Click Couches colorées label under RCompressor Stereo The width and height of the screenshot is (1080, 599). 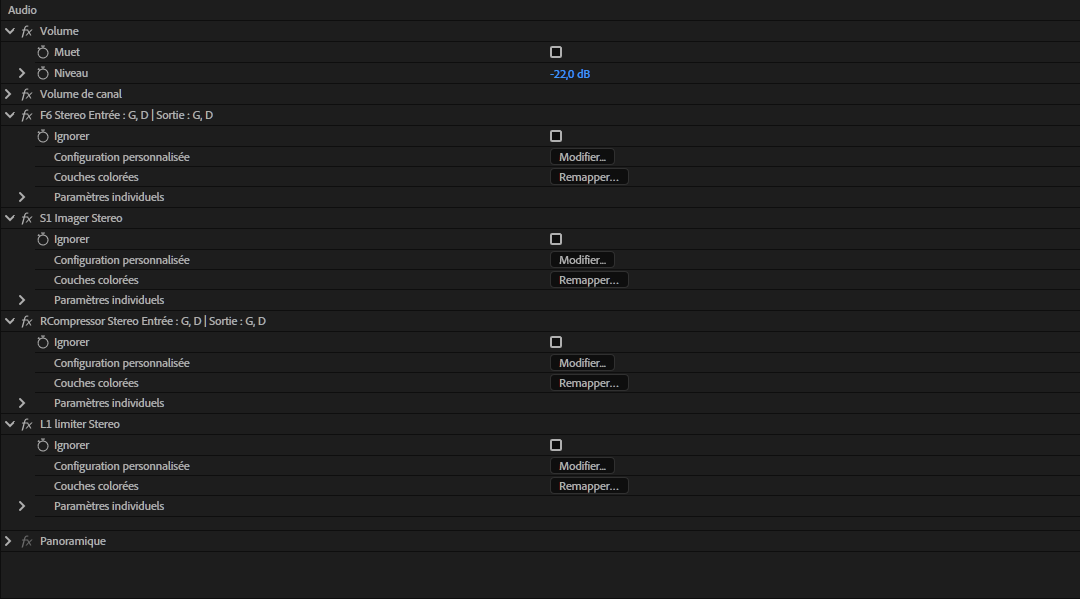[96, 383]
